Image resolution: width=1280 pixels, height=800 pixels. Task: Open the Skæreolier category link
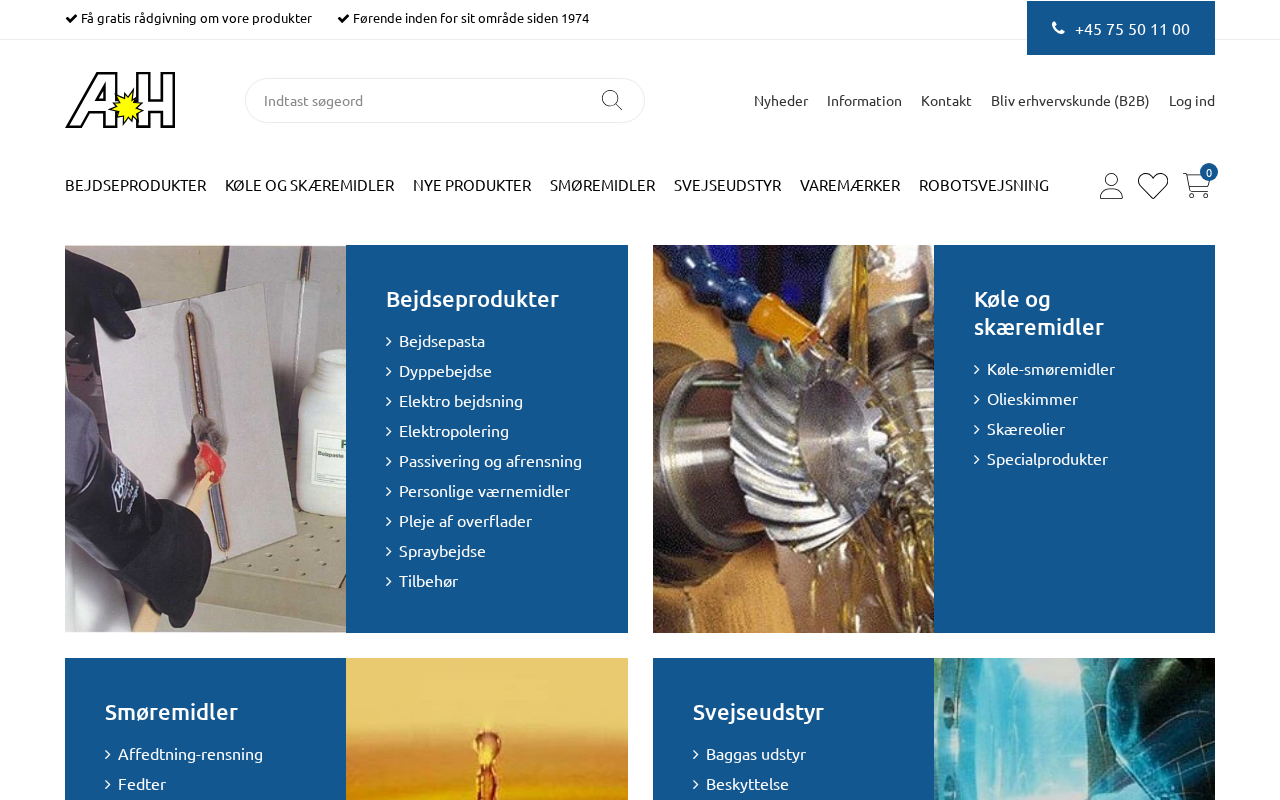coord(1025,429)
